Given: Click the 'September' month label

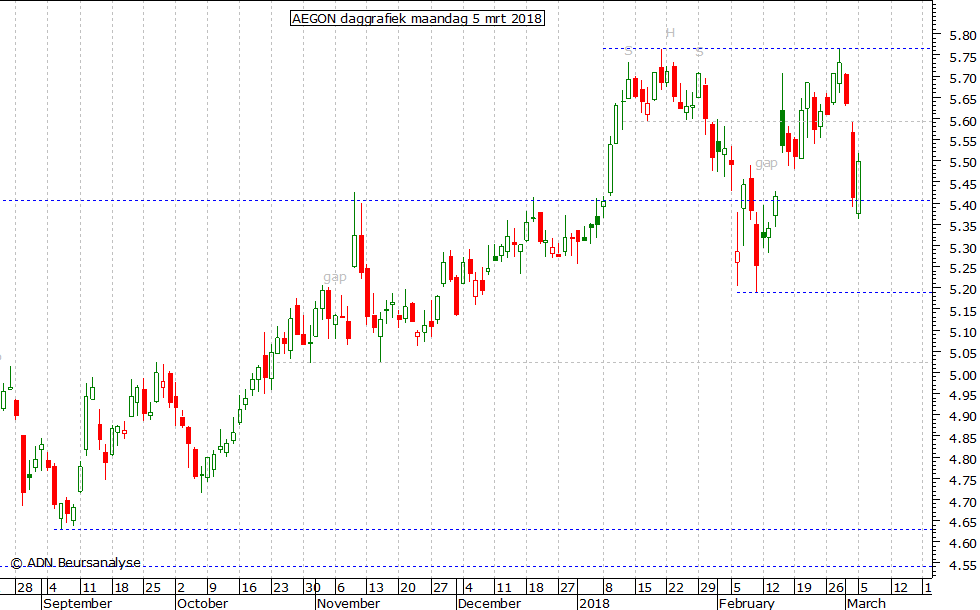Looking at the screenshot, I should [78, 603].
